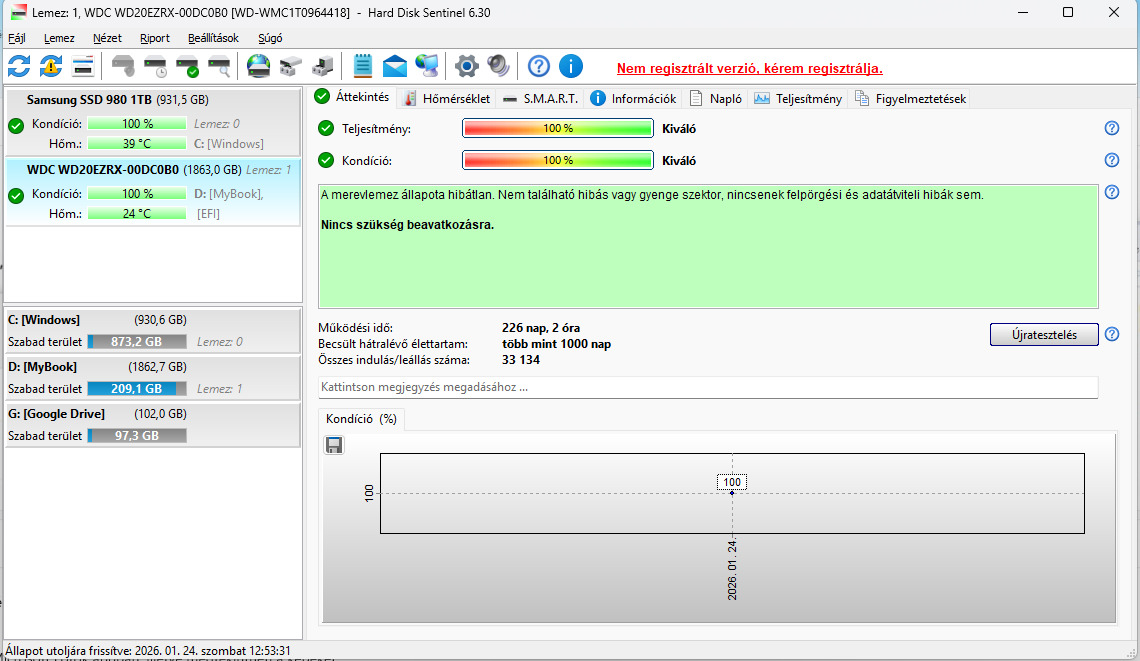
Task: Select the C: [Windows] partition
Action: [153, 330]
